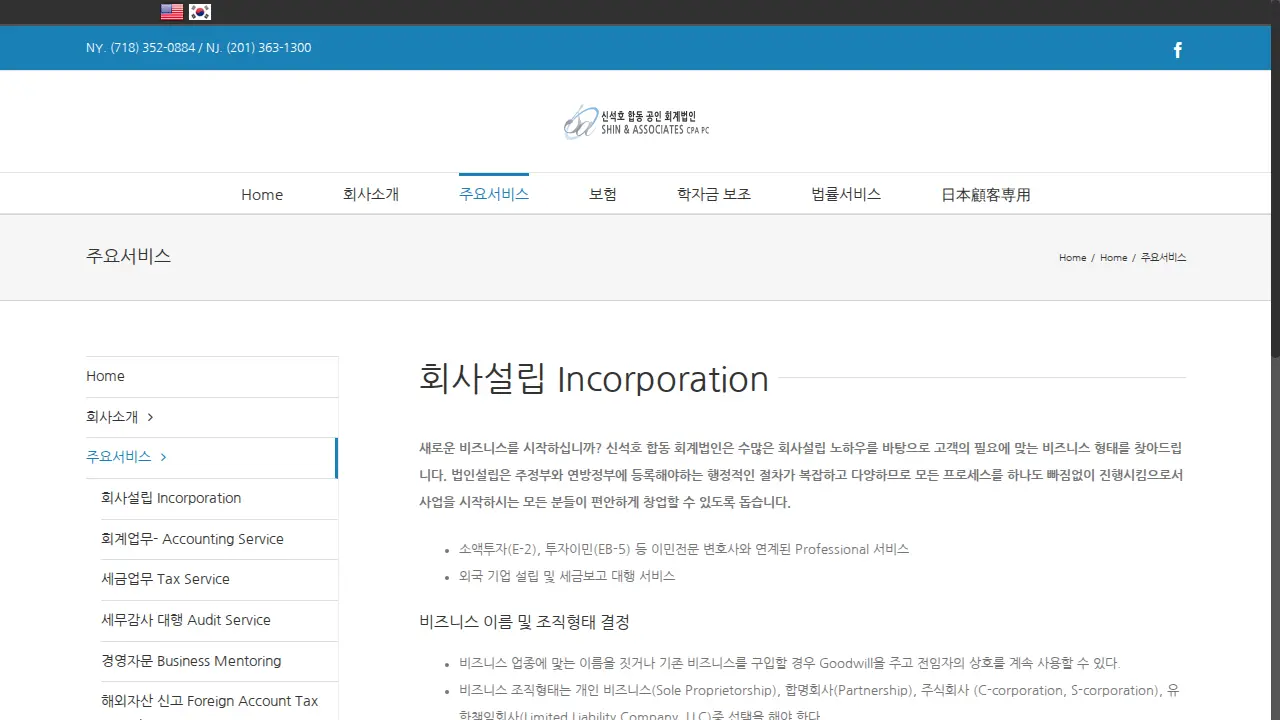Viewport: 1280px width, 720px height.
Task: Click the 비즈니스 이름 및 조직형태 결정 subheading
Action: click(x=524, y=622)
